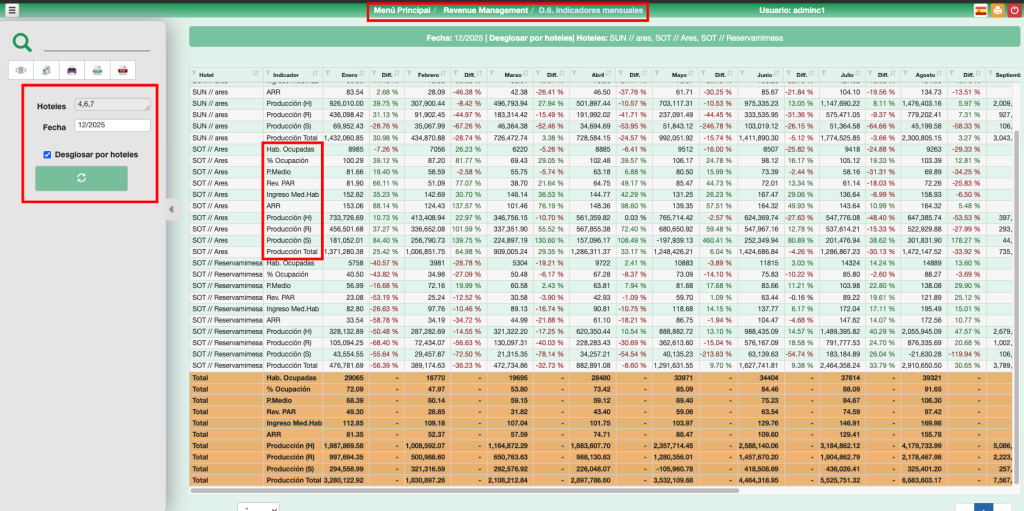Collapse the left sidebar with arrow handle
The image size is (1024, 511).
(x=169, y=209)
